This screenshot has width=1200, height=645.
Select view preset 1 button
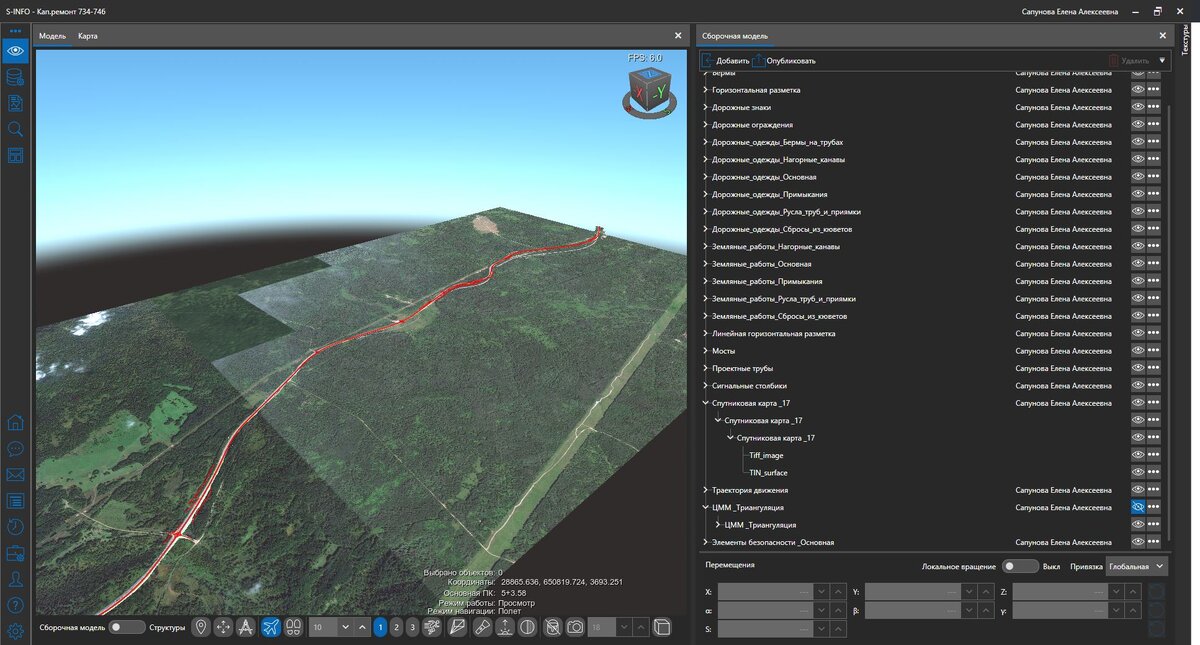click(x=380, y=627)
